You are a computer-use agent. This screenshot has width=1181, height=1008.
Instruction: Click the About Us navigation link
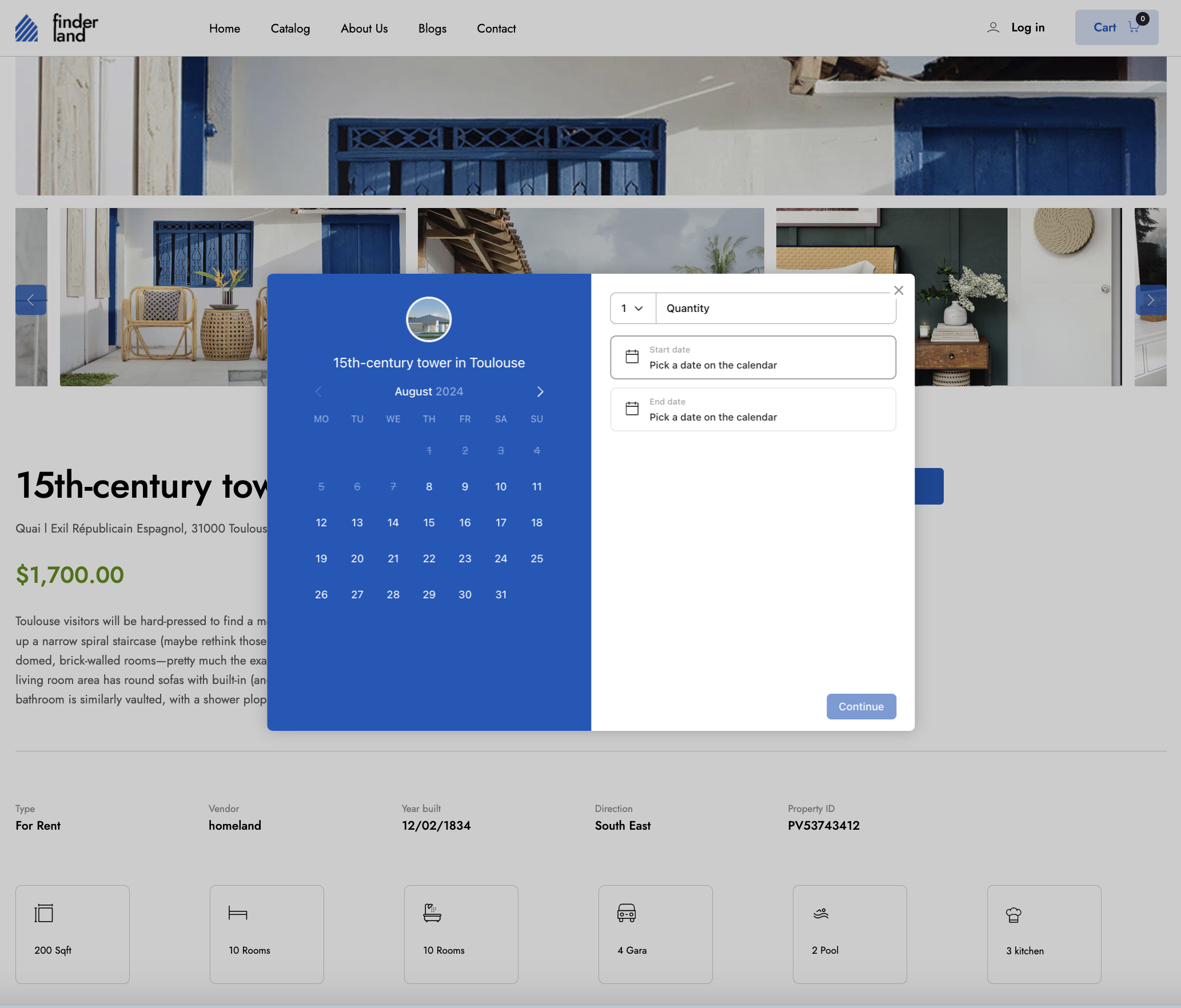coord(363,27)
